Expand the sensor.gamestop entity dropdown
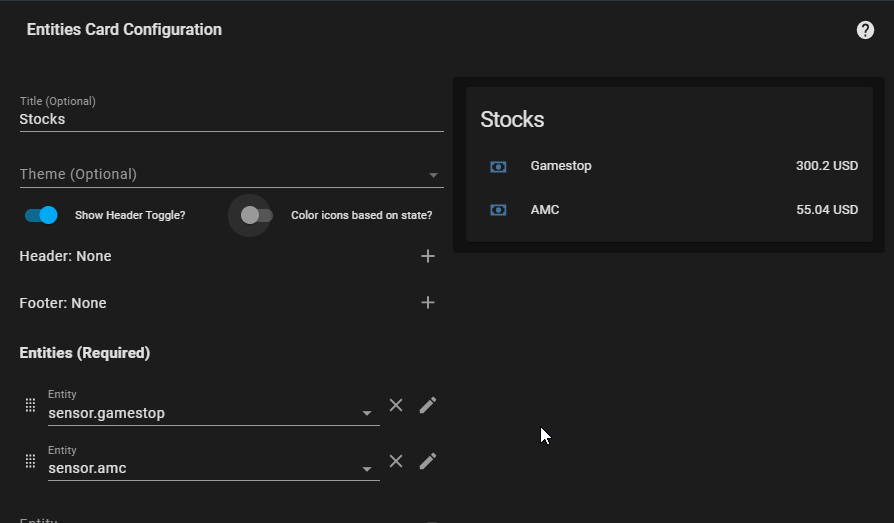This screenshot has height=523, width=894. [x=367, y=413]
